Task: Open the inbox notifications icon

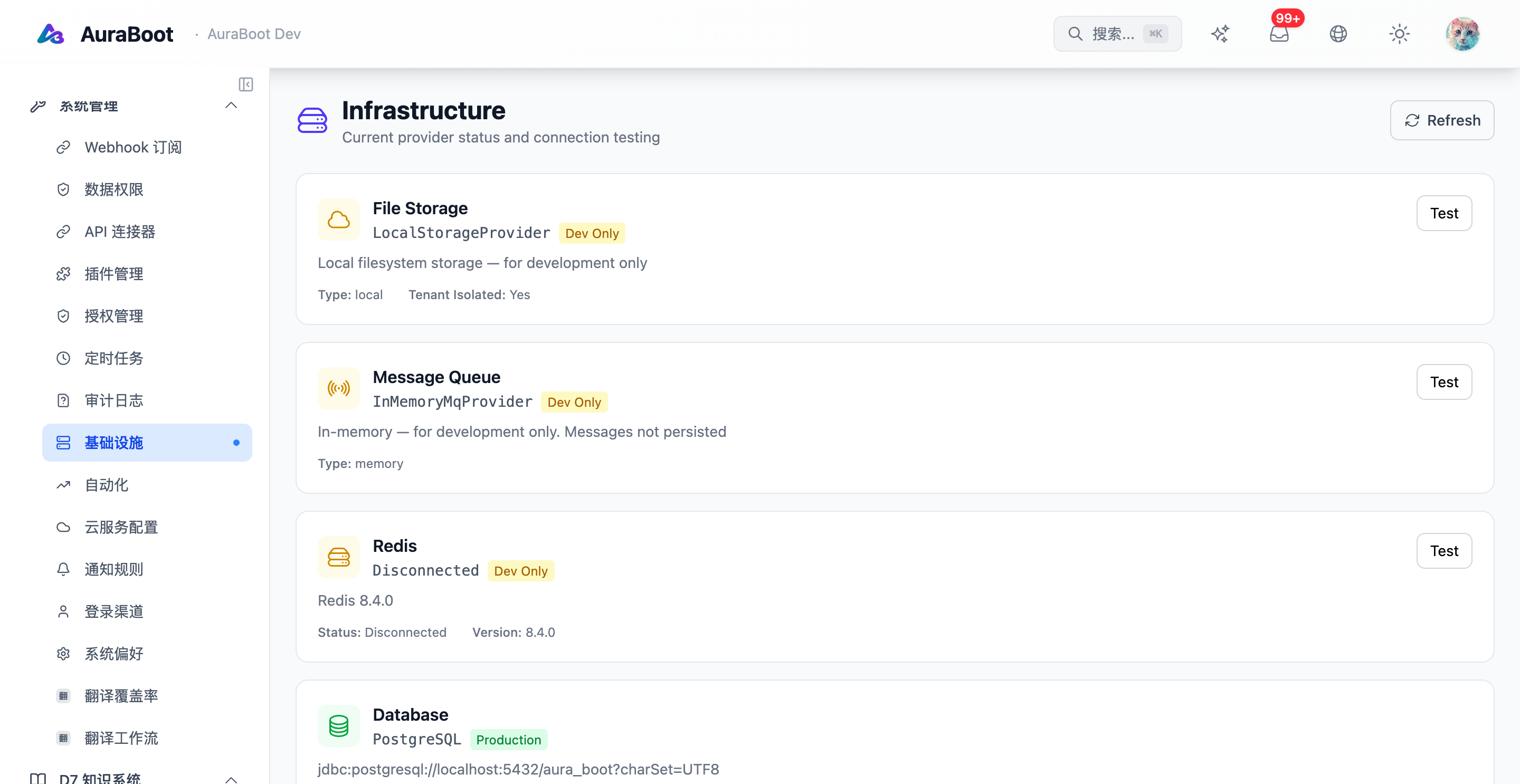Action: (x=1279, y=34)
